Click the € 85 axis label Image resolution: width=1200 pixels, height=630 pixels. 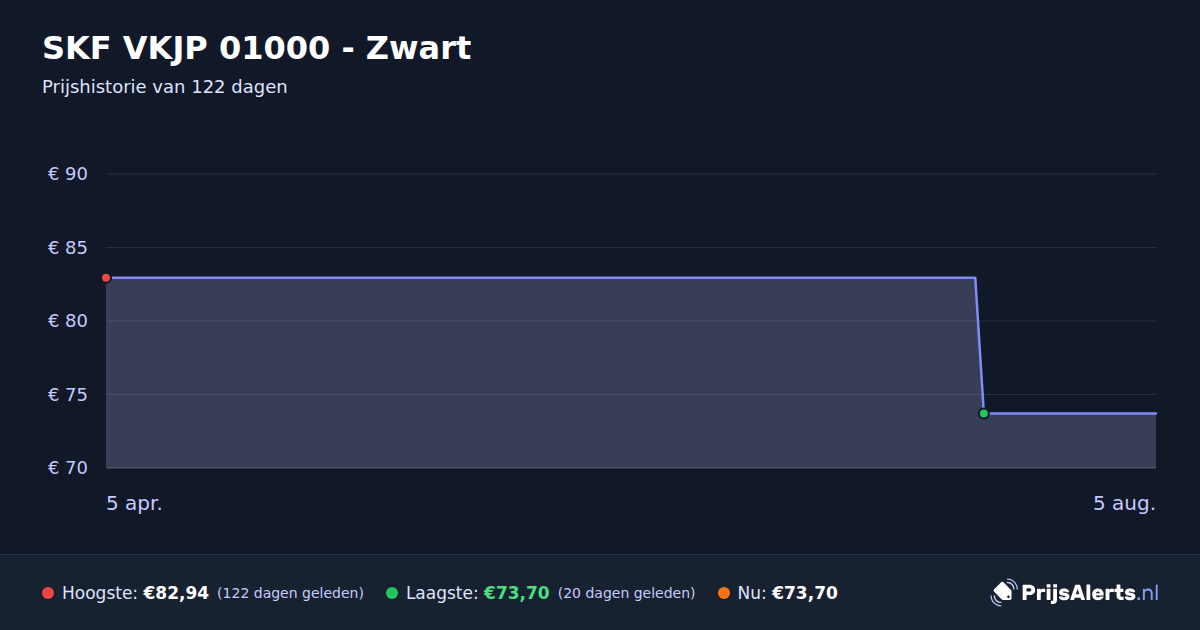68,248
